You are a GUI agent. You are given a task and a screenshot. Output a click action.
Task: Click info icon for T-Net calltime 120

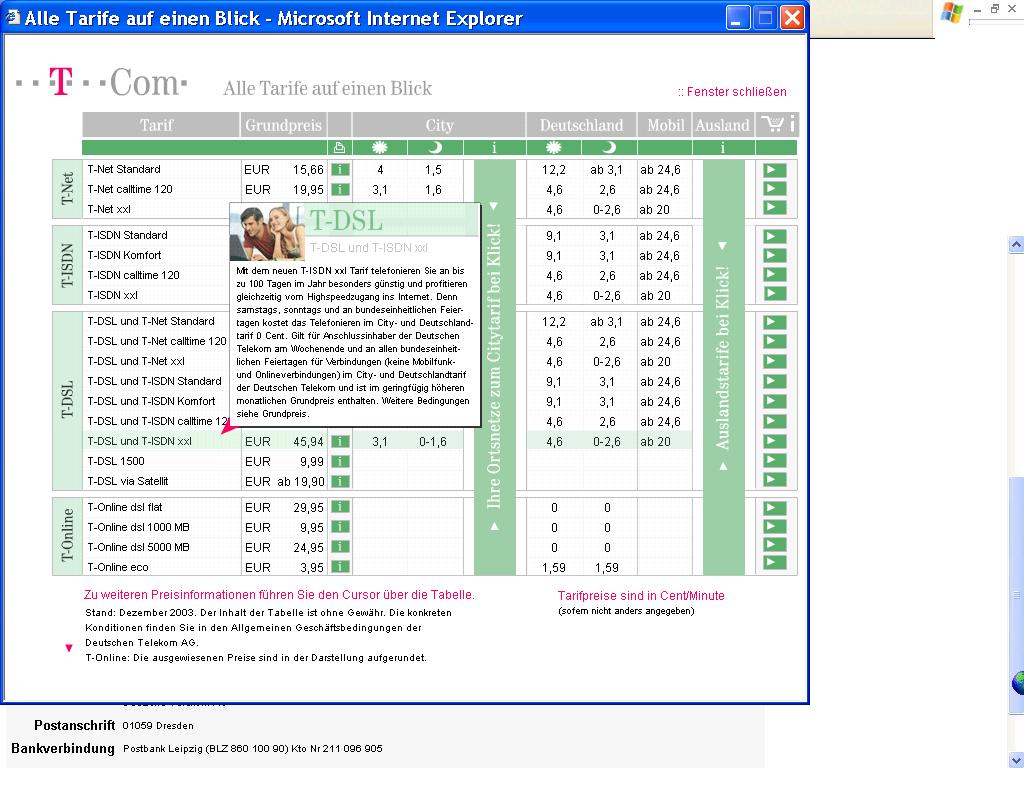pyautogui.click(x=340, y=189)
